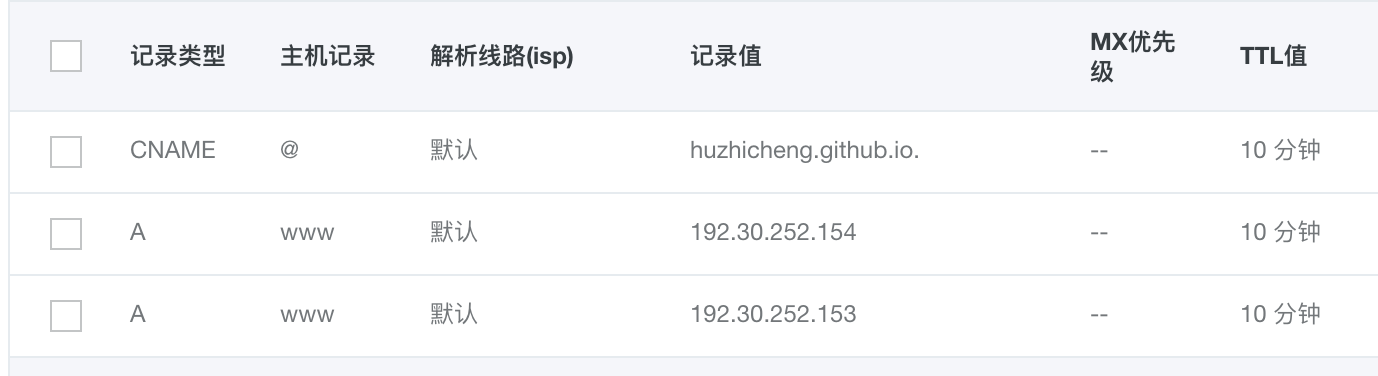1378x376 pixels.
Task: Toggle the select-all checkbox in the header row
Action: click(x=66, y=56)
